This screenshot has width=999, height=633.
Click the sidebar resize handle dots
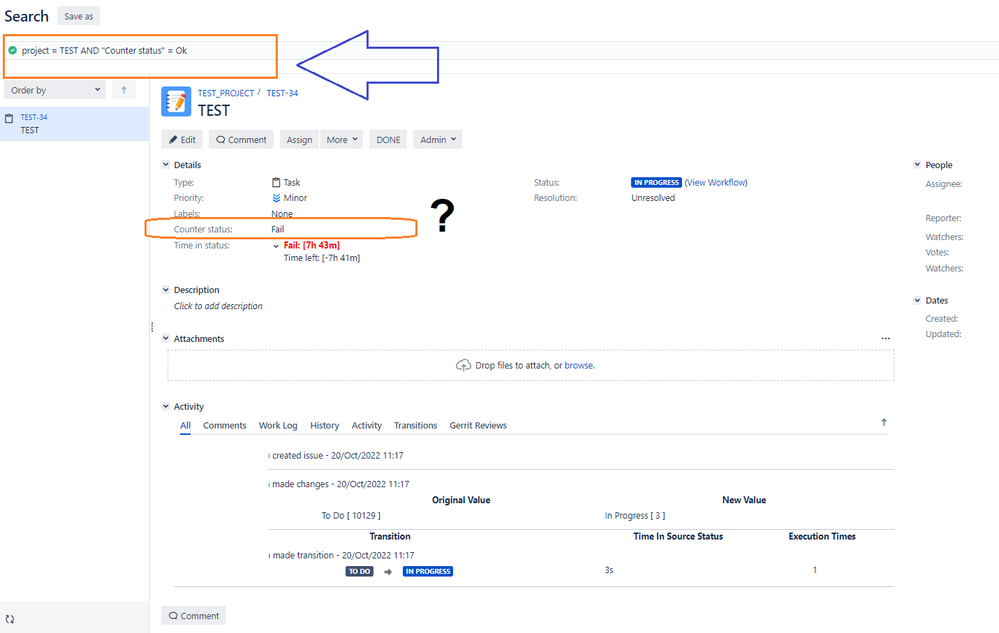point(152,327)
